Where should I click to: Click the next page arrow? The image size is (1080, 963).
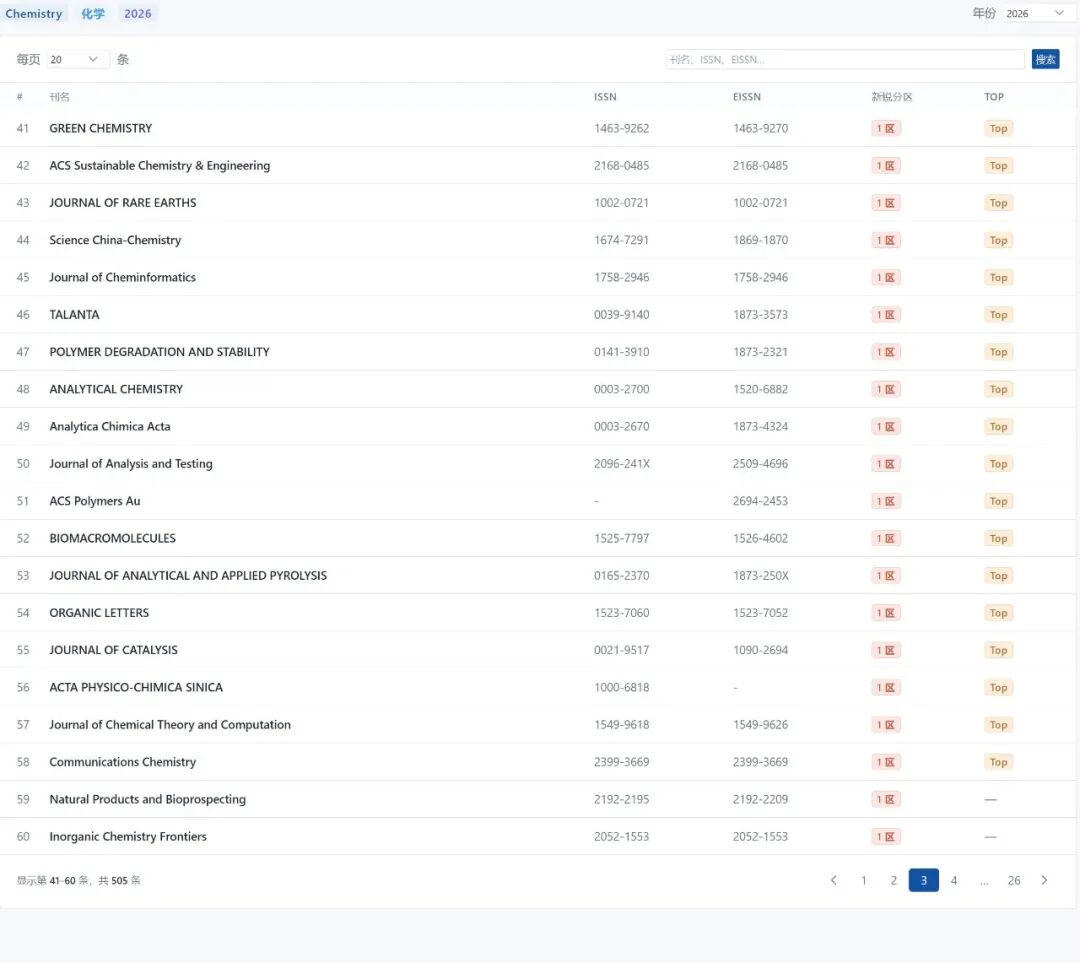pos(1044,880)
